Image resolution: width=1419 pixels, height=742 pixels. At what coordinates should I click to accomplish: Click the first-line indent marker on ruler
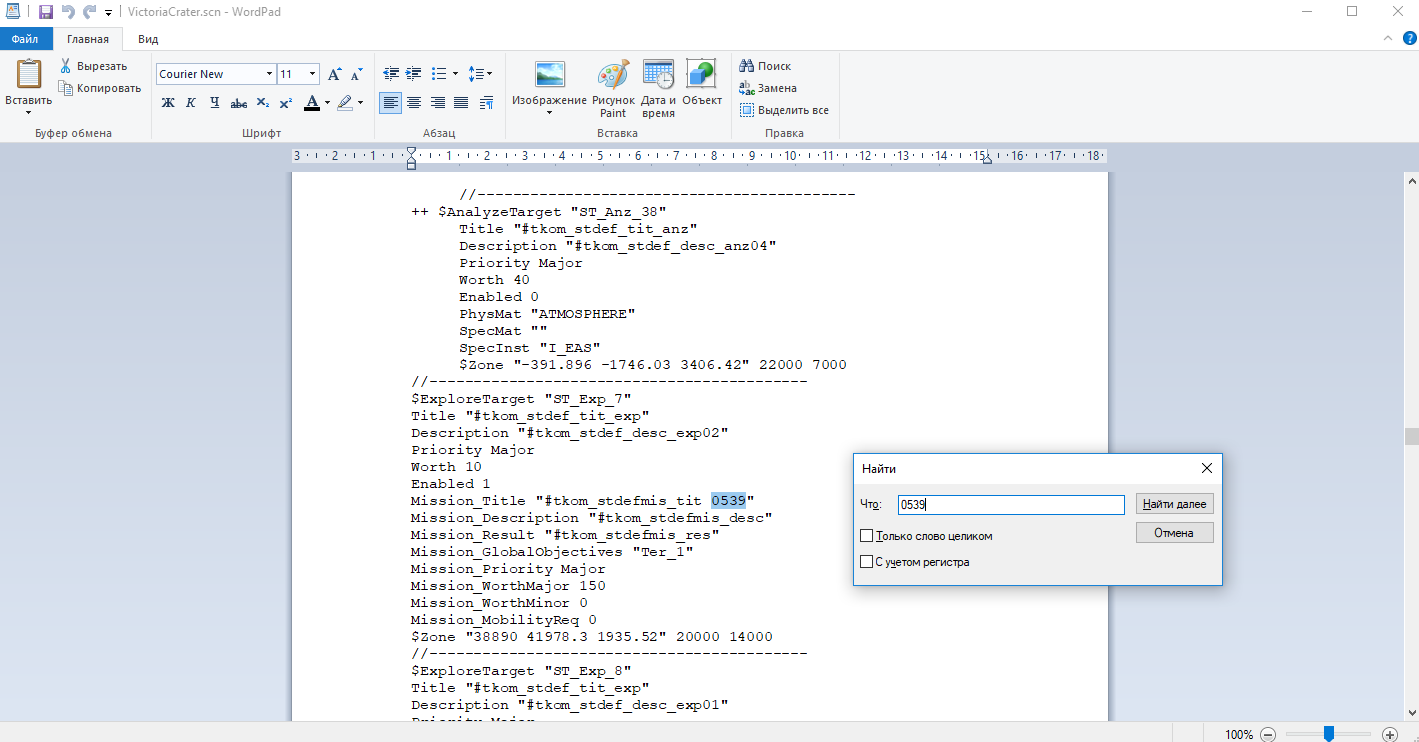click(x=411, y=152)
